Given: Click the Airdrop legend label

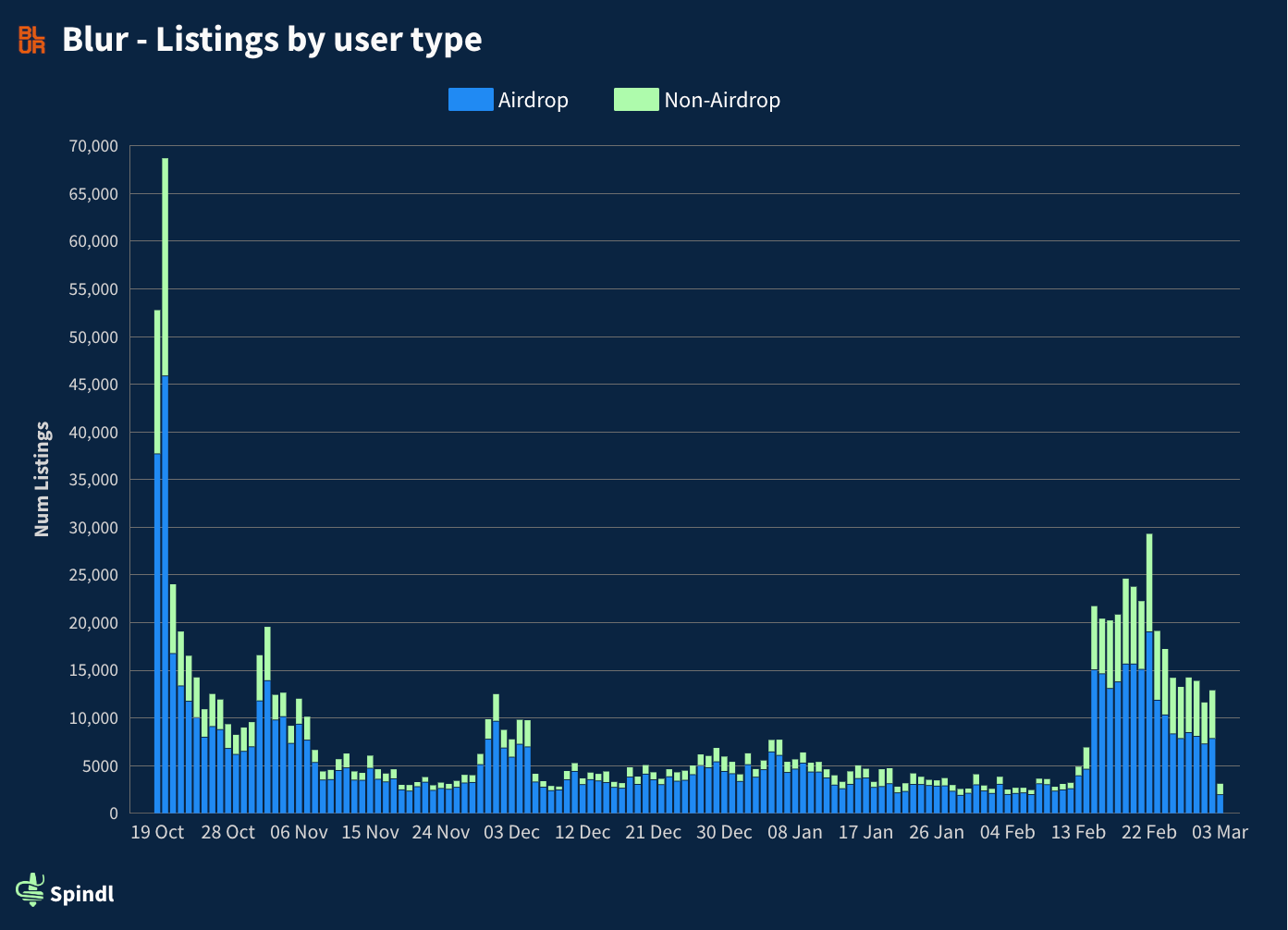Looking at the screenshot, I should point(534,100).
